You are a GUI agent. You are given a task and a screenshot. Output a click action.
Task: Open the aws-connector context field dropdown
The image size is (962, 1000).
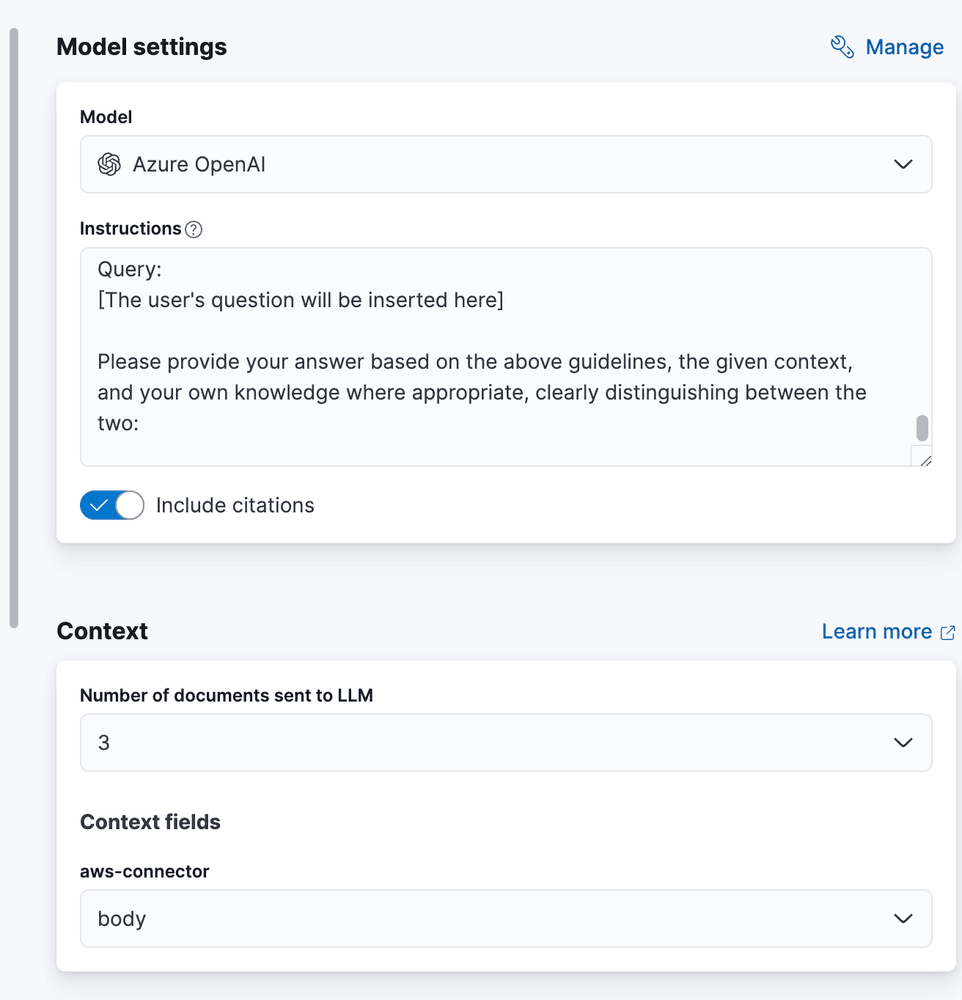(x=505, y=918)
